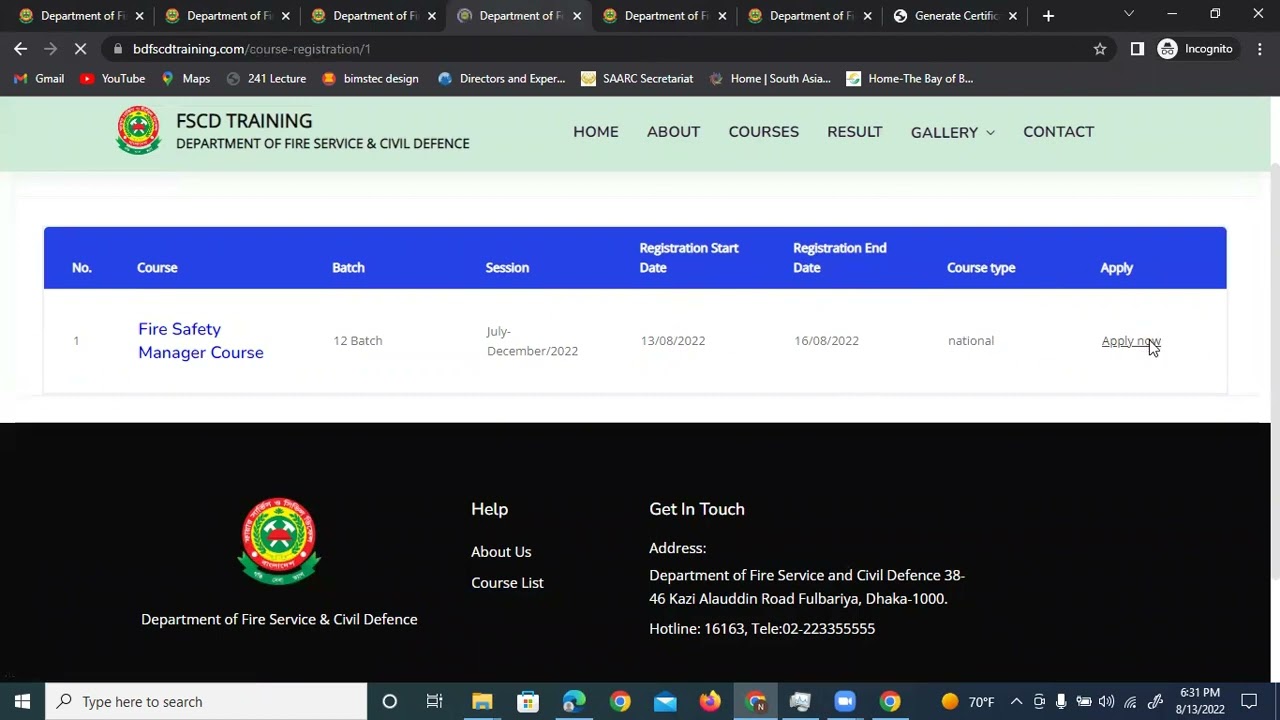Toggle the browser side panel icon
Image resolution: width=1280 pixels, height=720 pixels.
[x=1137, y=49]
